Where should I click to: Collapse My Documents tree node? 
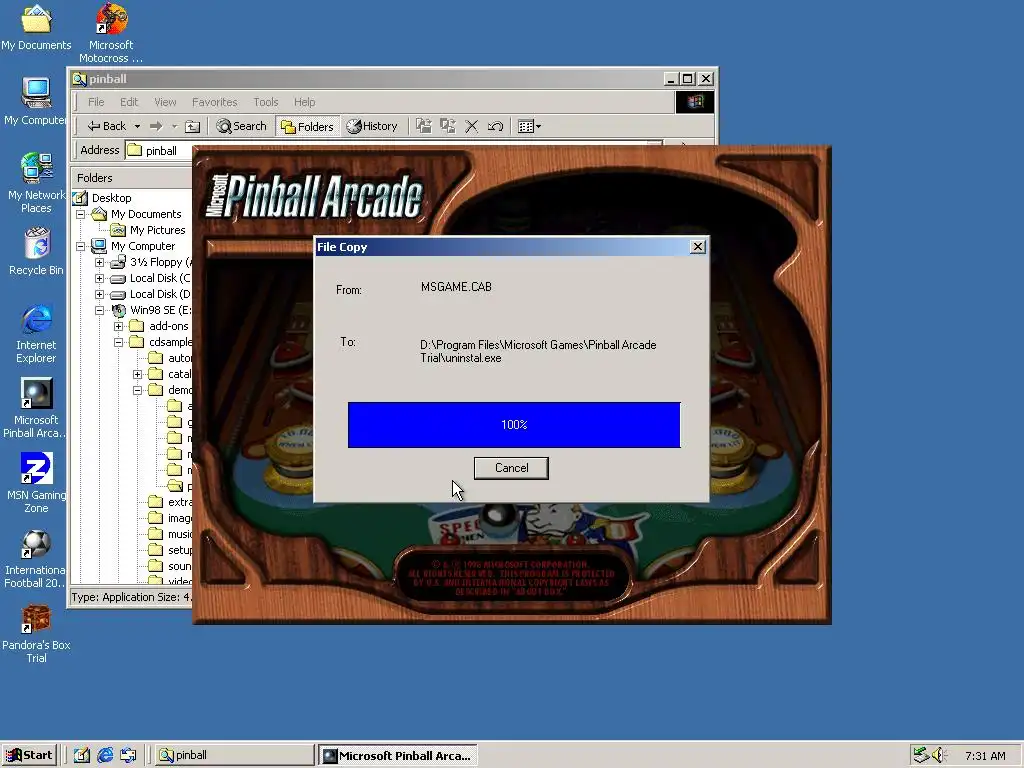click(81, 214)
